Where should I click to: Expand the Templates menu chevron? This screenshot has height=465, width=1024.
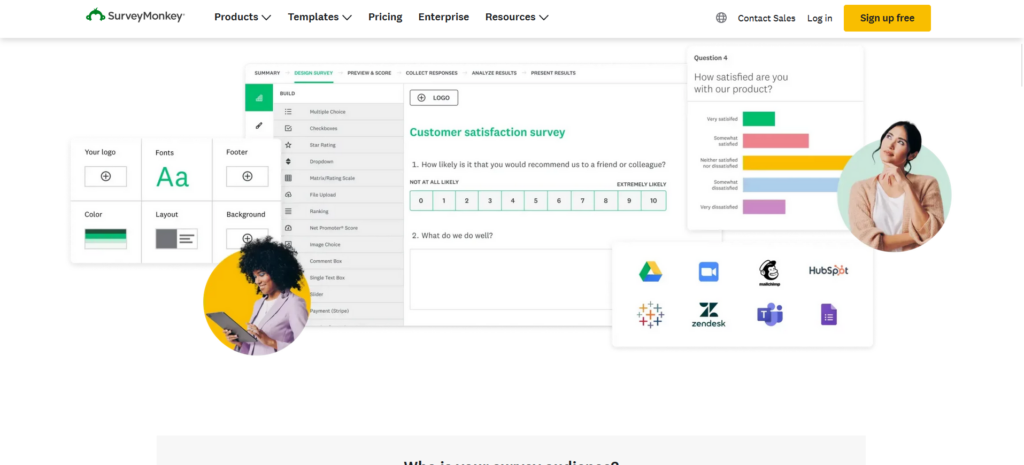(x=347, y=18)
